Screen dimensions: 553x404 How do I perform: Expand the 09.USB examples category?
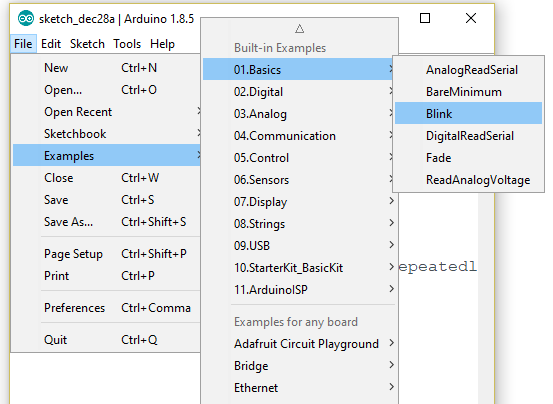click(299, 246)
